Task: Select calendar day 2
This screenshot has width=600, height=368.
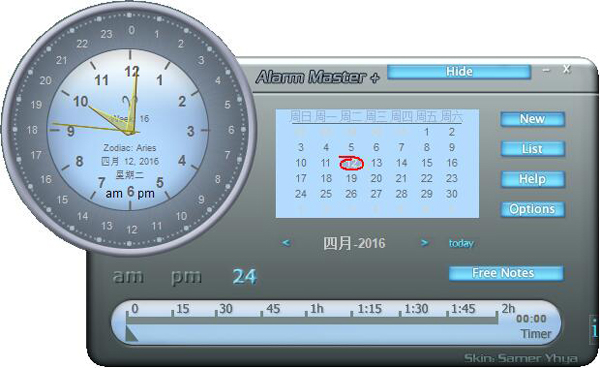Action: pos(452,132)
